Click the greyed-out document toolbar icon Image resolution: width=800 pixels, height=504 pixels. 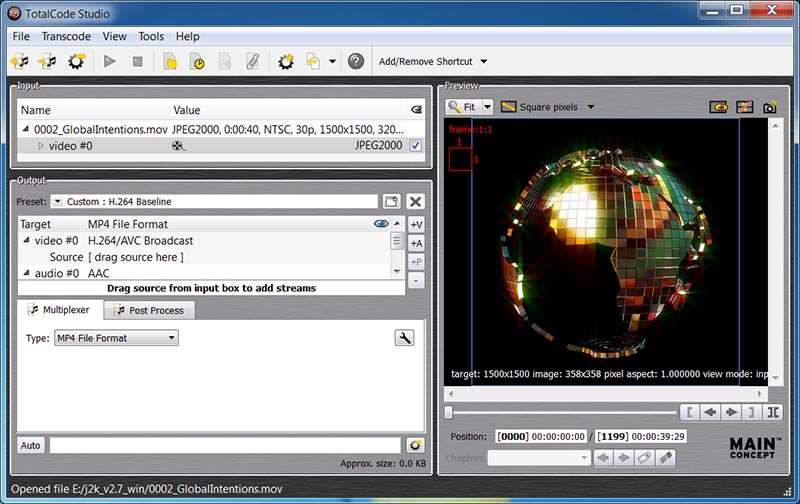[x=224, y=61]
